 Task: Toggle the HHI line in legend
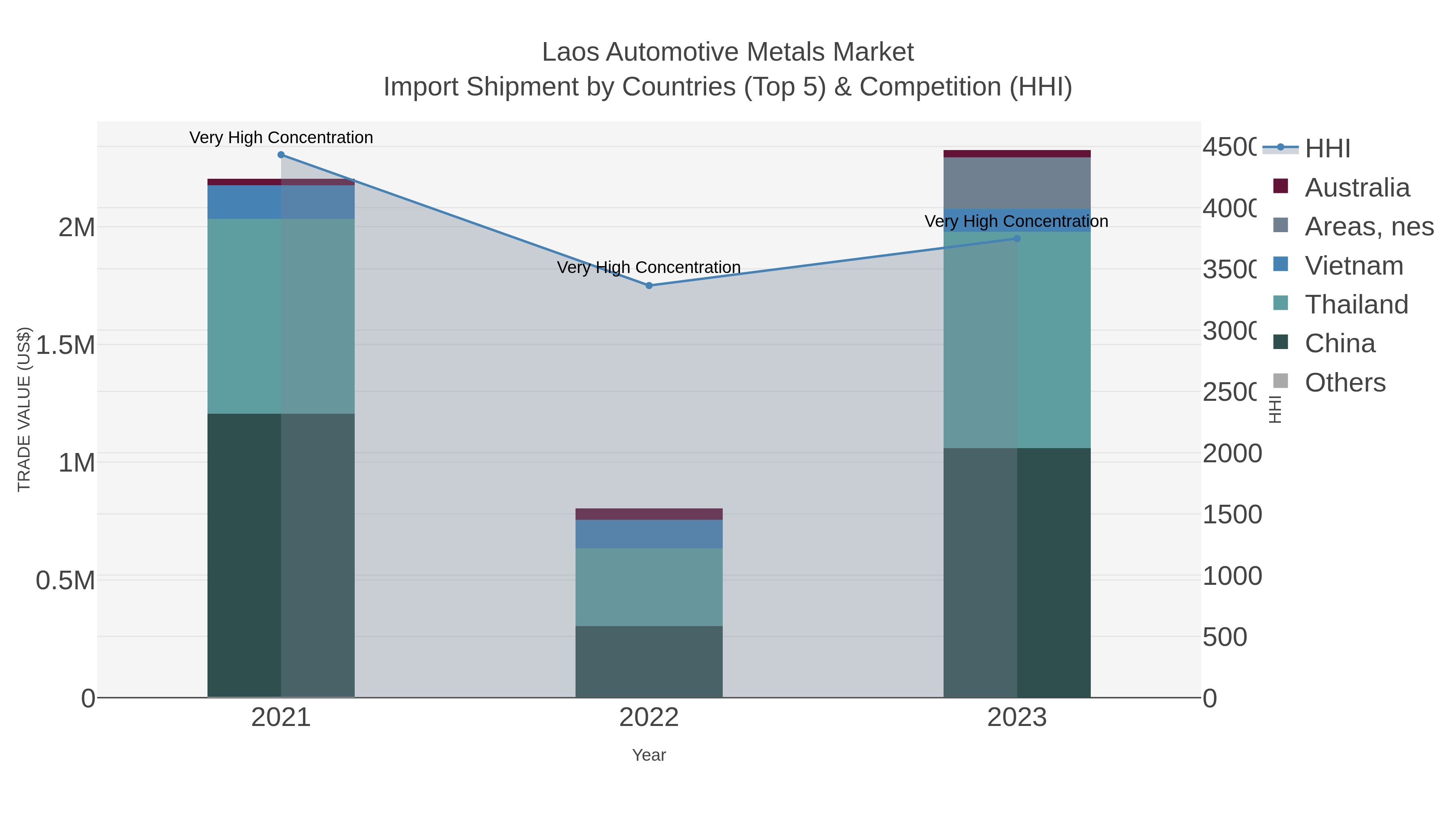(x=1307, y=149)
